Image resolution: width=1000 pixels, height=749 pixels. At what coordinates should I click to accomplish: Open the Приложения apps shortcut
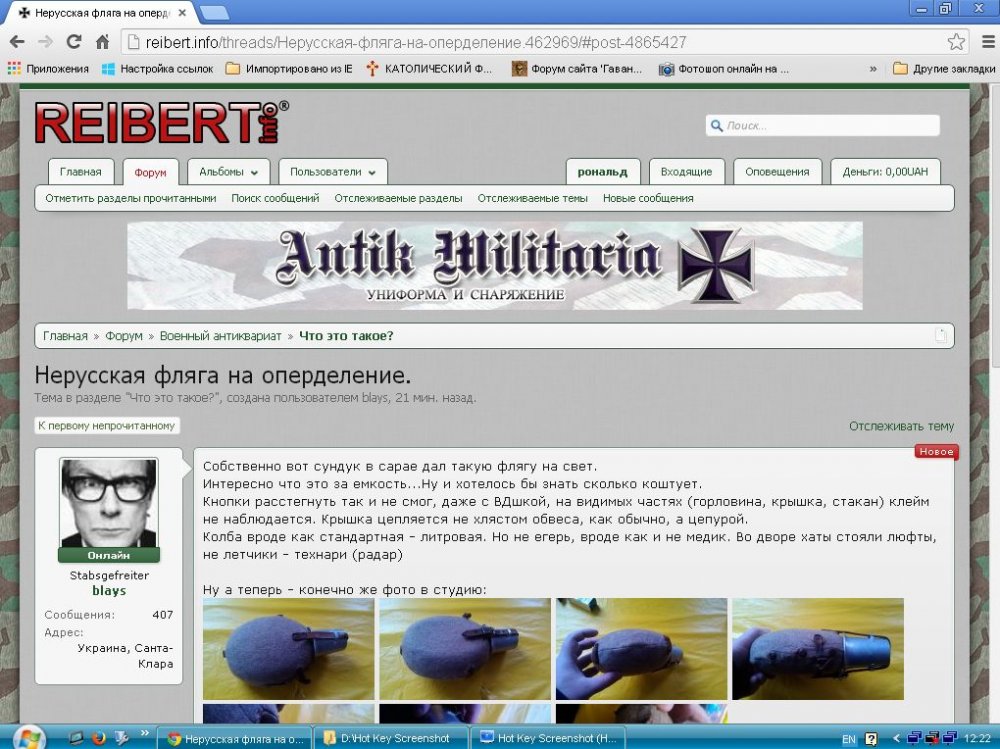click(x=48, y=69)
